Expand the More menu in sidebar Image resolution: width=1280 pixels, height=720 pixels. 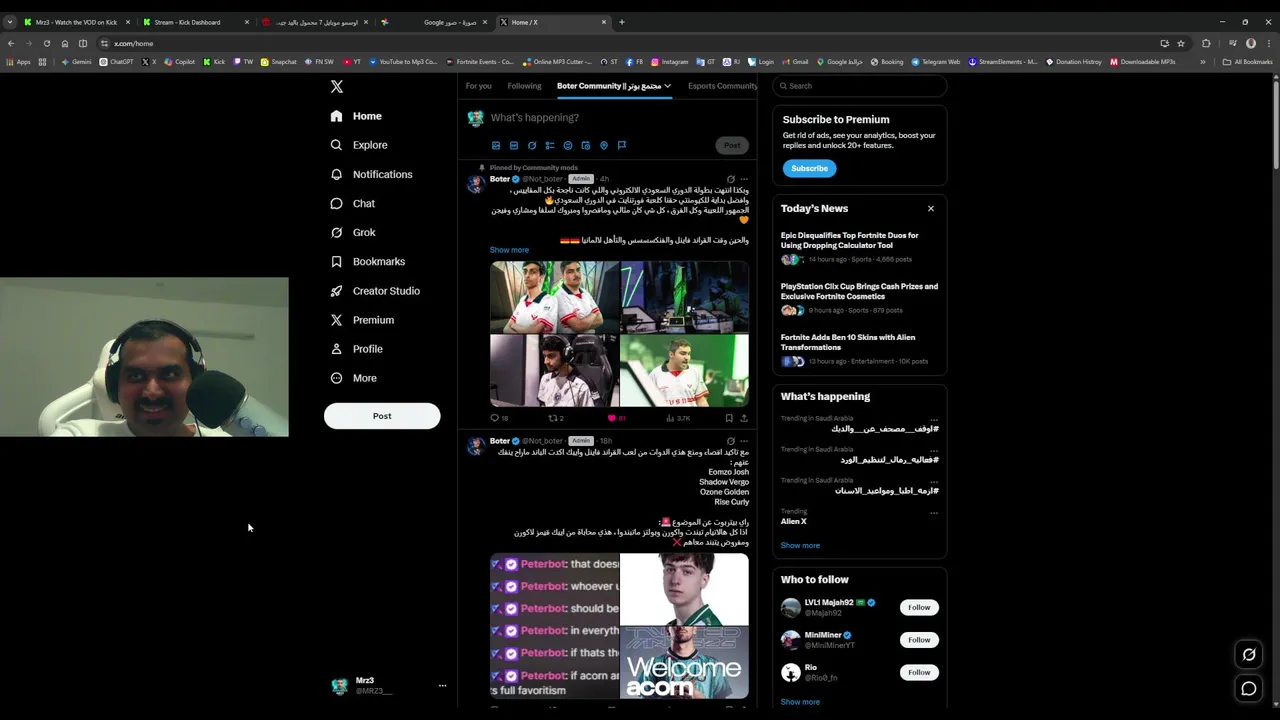[353, 378]
